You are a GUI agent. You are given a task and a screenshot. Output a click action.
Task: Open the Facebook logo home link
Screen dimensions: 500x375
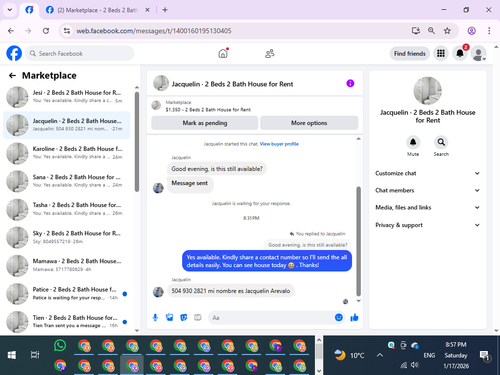[14, 53]
